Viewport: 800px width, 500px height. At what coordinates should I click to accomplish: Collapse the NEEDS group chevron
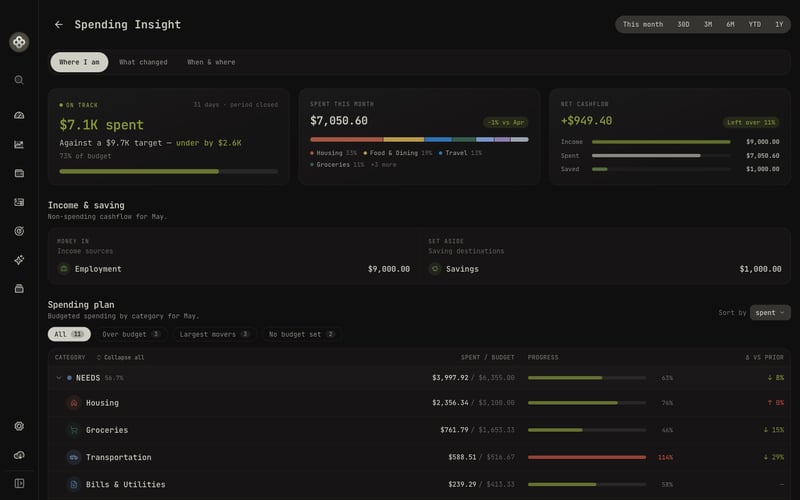click(59, 378)
